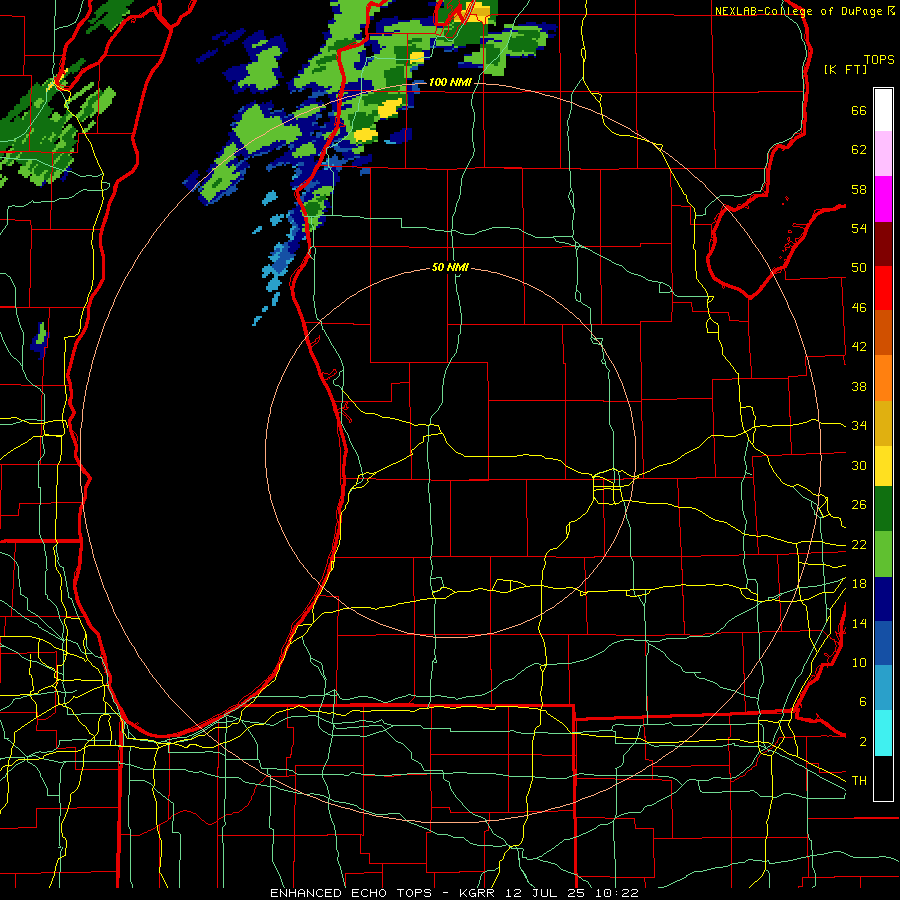Click the '50' legend value label

[859, 268]
